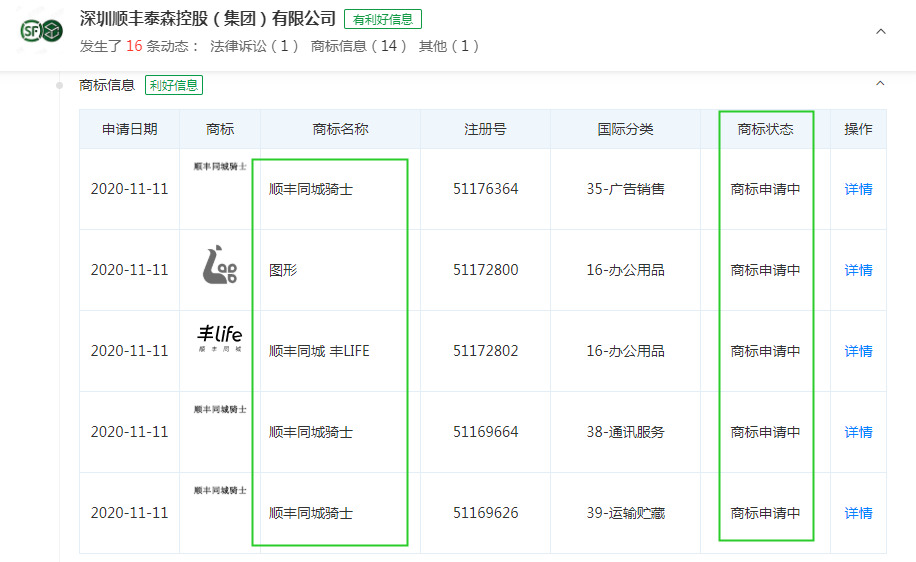Click the 35-广告销售 classification cell
This screenshot has width=916, height=562.
pyautogui.click(x=626, y=189)
